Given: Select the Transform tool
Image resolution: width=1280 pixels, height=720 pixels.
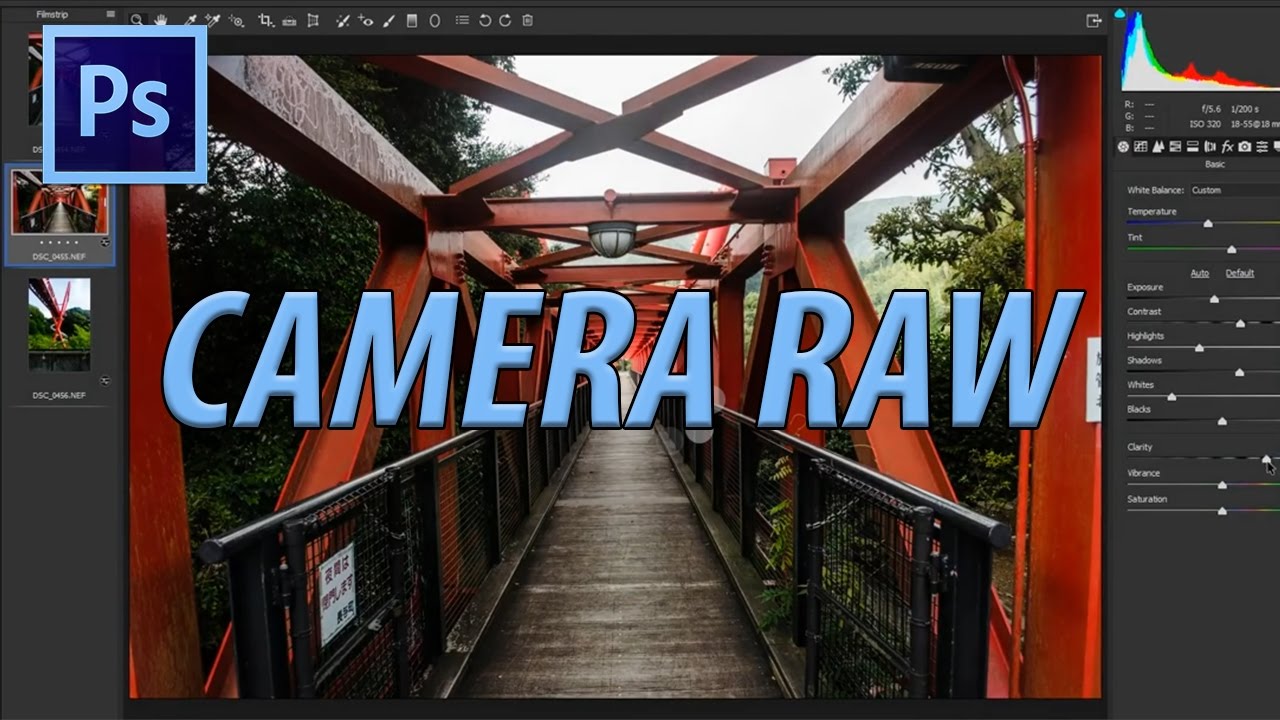Looking at the screenshot, I should (x=313, y=20).
